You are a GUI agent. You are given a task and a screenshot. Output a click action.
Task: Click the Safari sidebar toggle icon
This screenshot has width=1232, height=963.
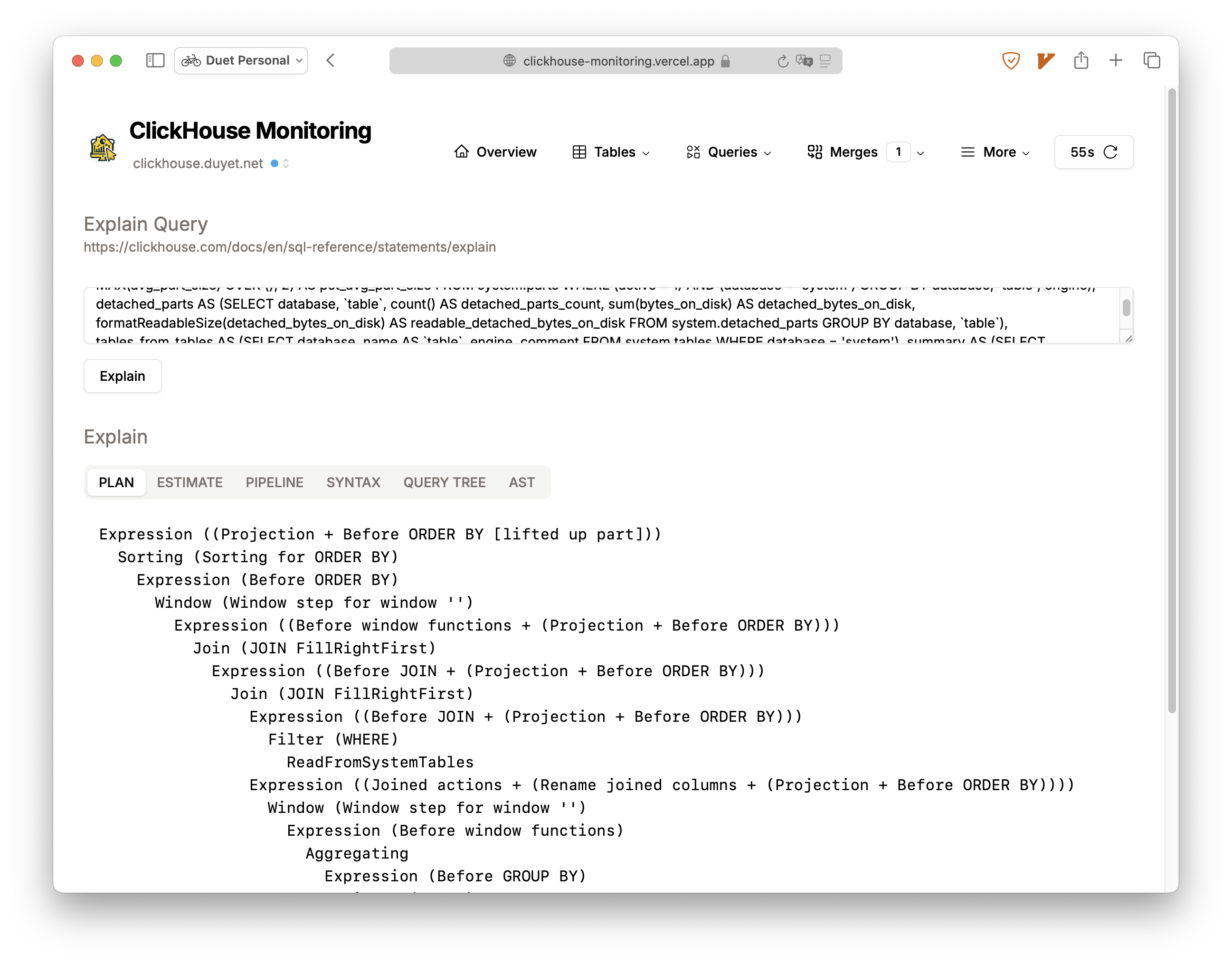pyautogui.click(x=154, y=60)
